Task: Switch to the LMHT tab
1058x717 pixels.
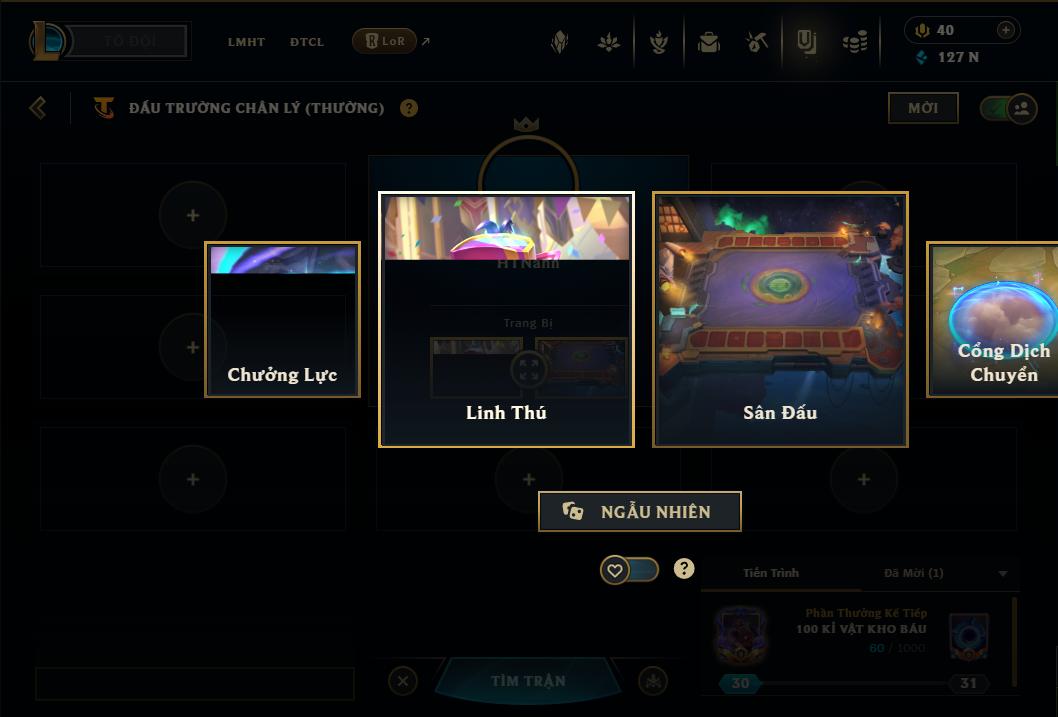Action: [246, 42]
